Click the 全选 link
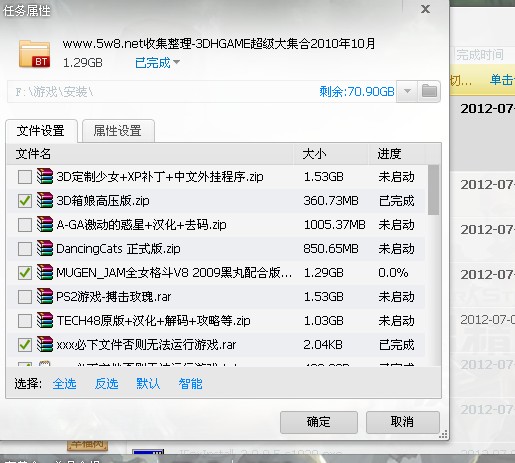 point(64,384)
